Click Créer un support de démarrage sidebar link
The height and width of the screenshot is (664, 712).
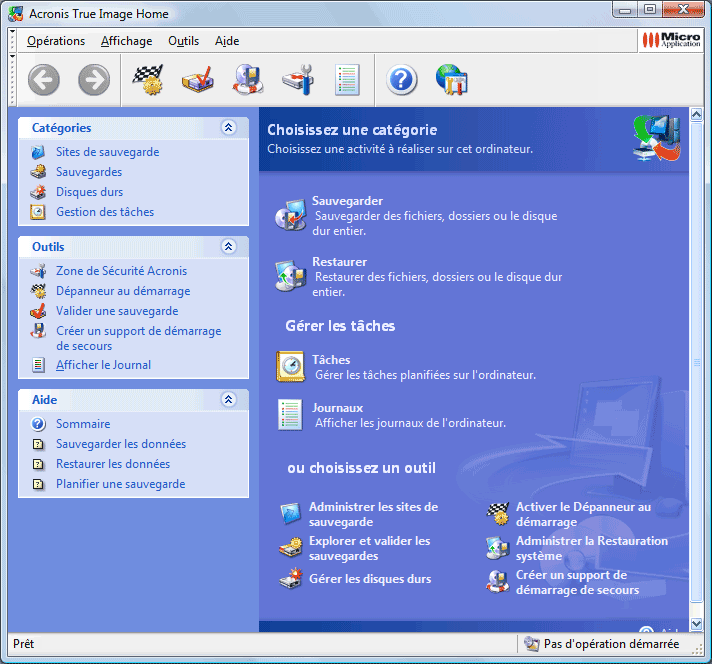click(138, 338)
